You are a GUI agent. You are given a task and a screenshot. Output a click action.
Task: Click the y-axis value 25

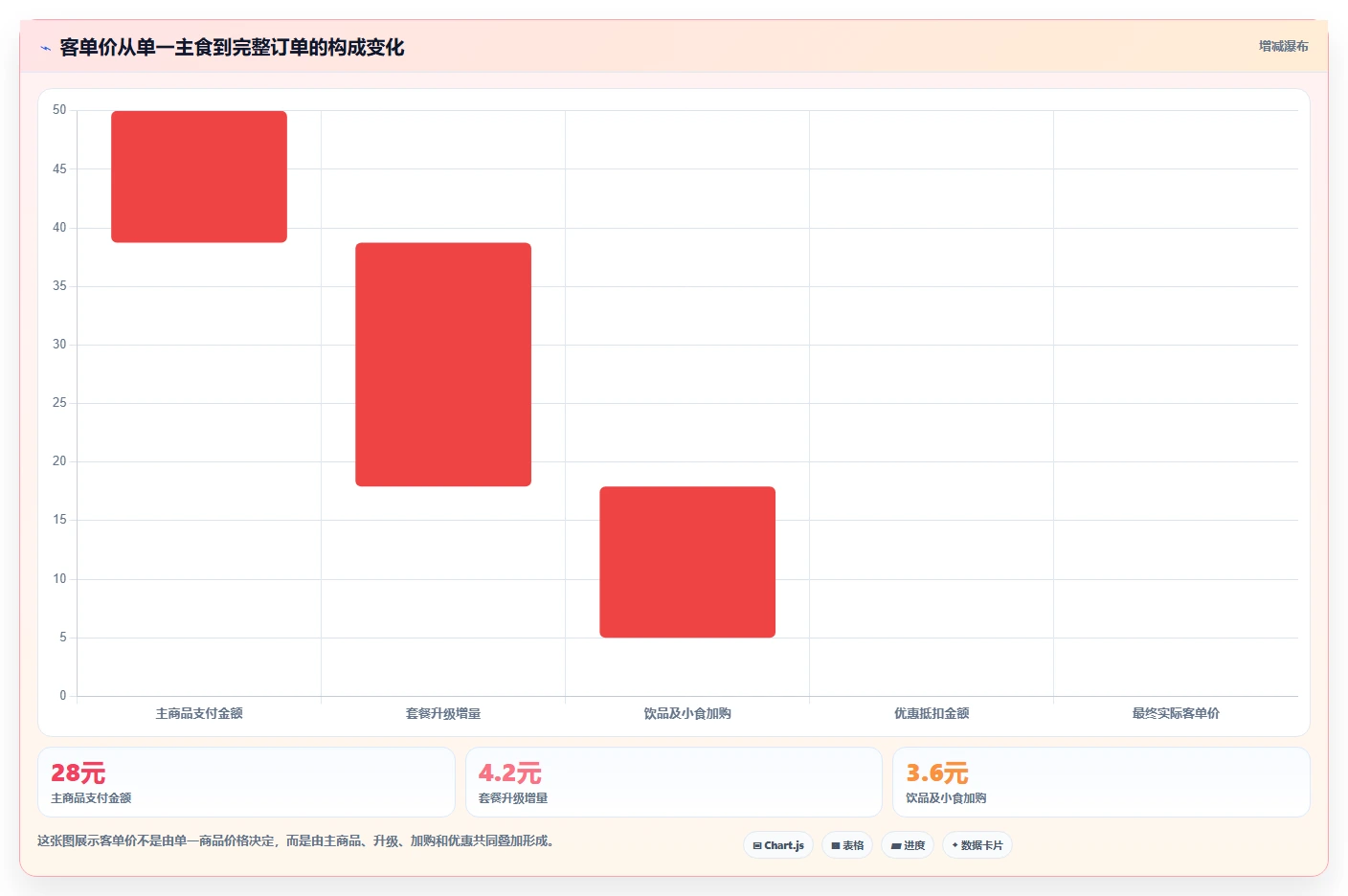point(59,403)
